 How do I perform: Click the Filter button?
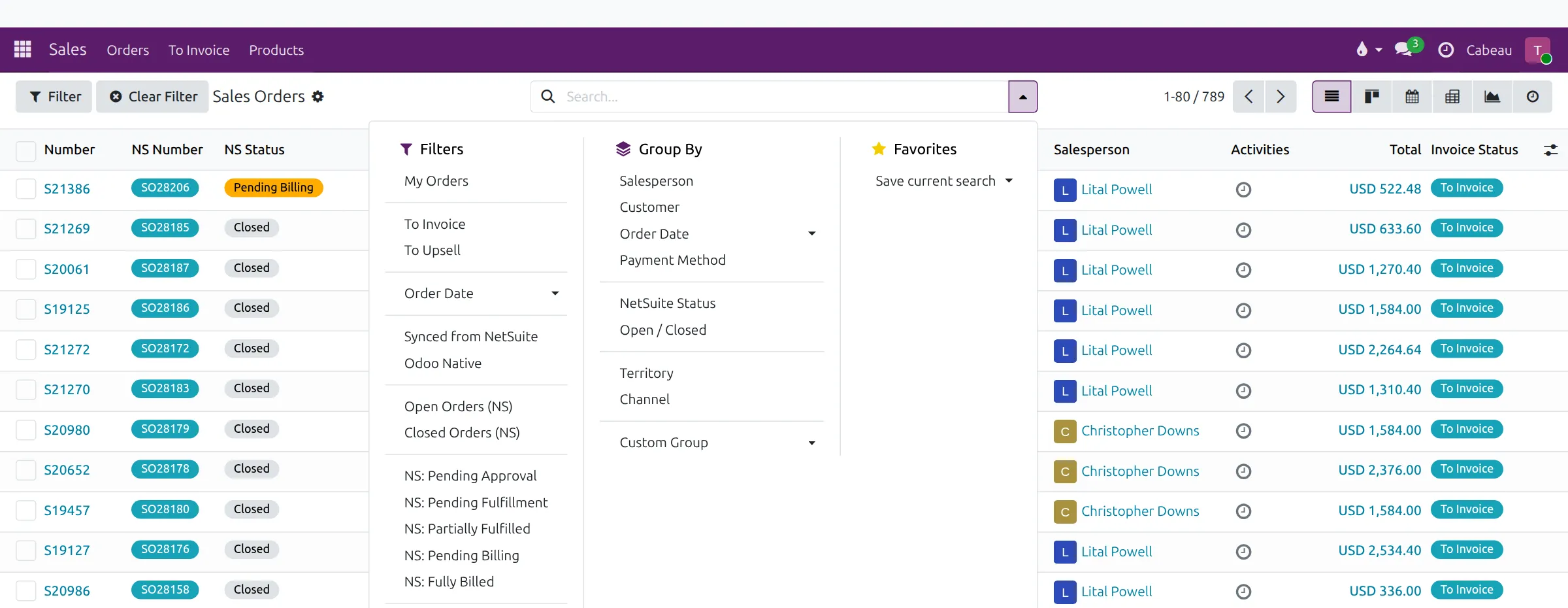point(54,97)
